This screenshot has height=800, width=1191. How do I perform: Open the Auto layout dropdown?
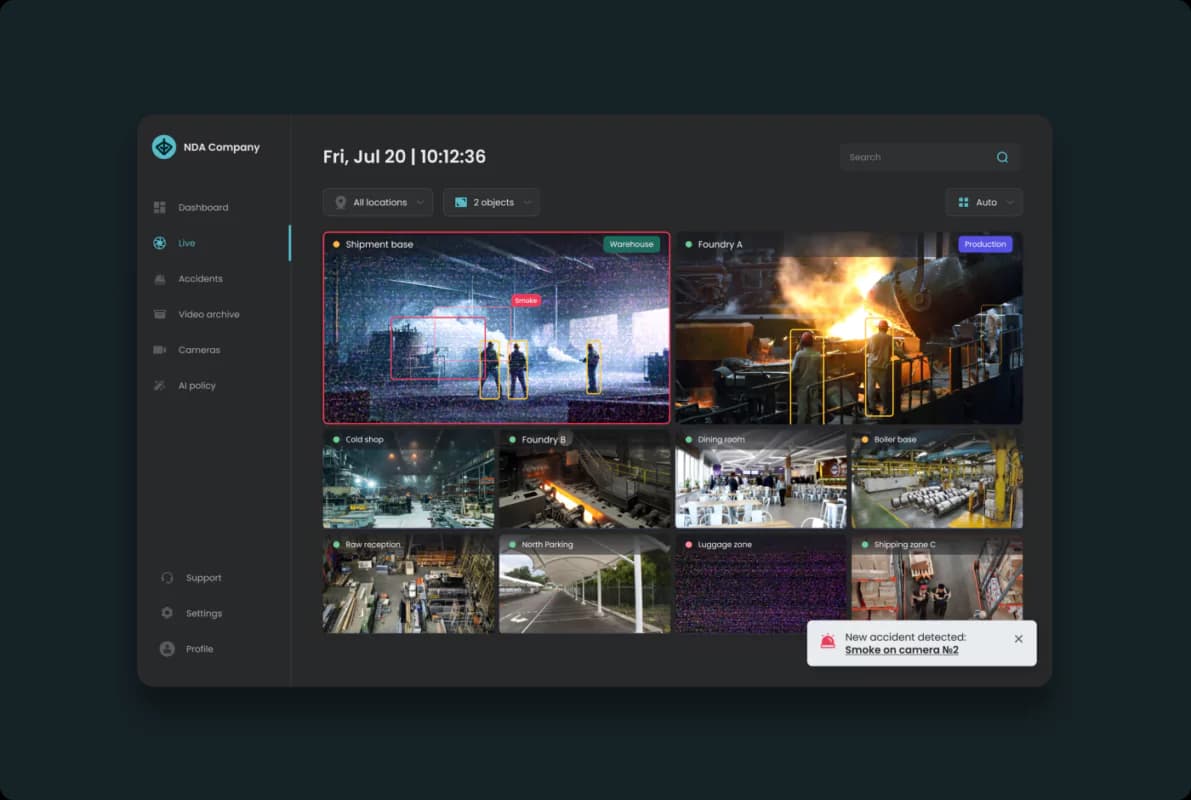984,202
